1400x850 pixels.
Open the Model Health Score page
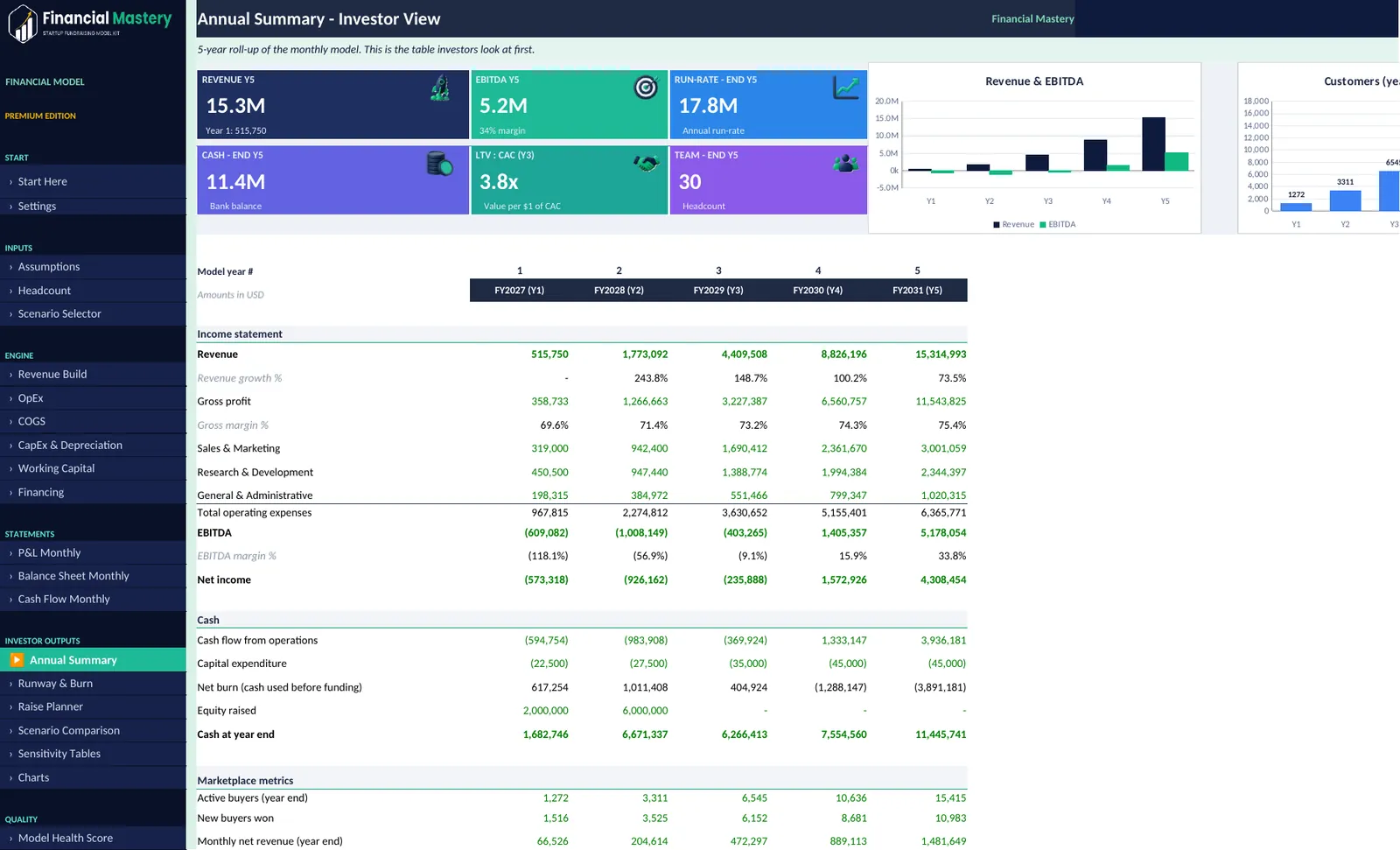click(93, 838)
